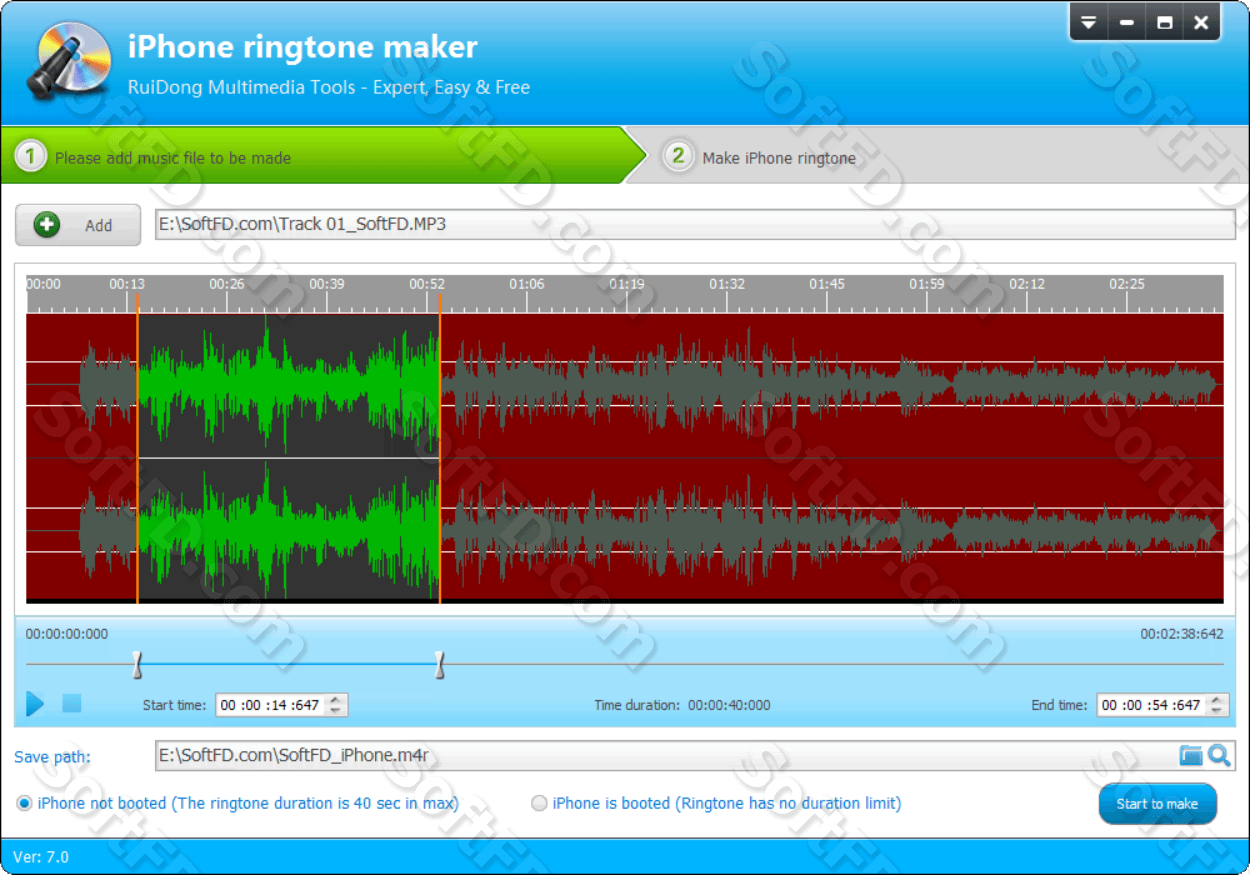Click the music file path field
The width and height of the screenshot is (1250, 875).
coord(695,224)
